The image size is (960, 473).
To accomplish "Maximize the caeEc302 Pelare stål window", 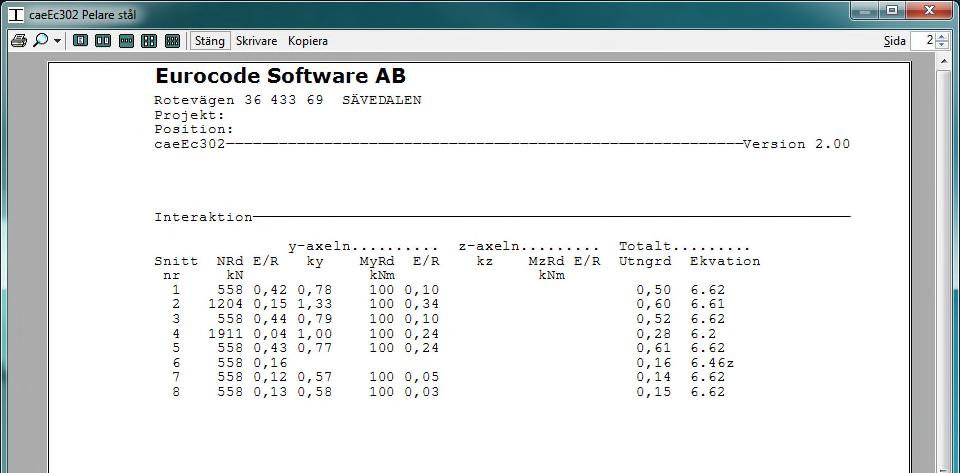I will (891, 12).
